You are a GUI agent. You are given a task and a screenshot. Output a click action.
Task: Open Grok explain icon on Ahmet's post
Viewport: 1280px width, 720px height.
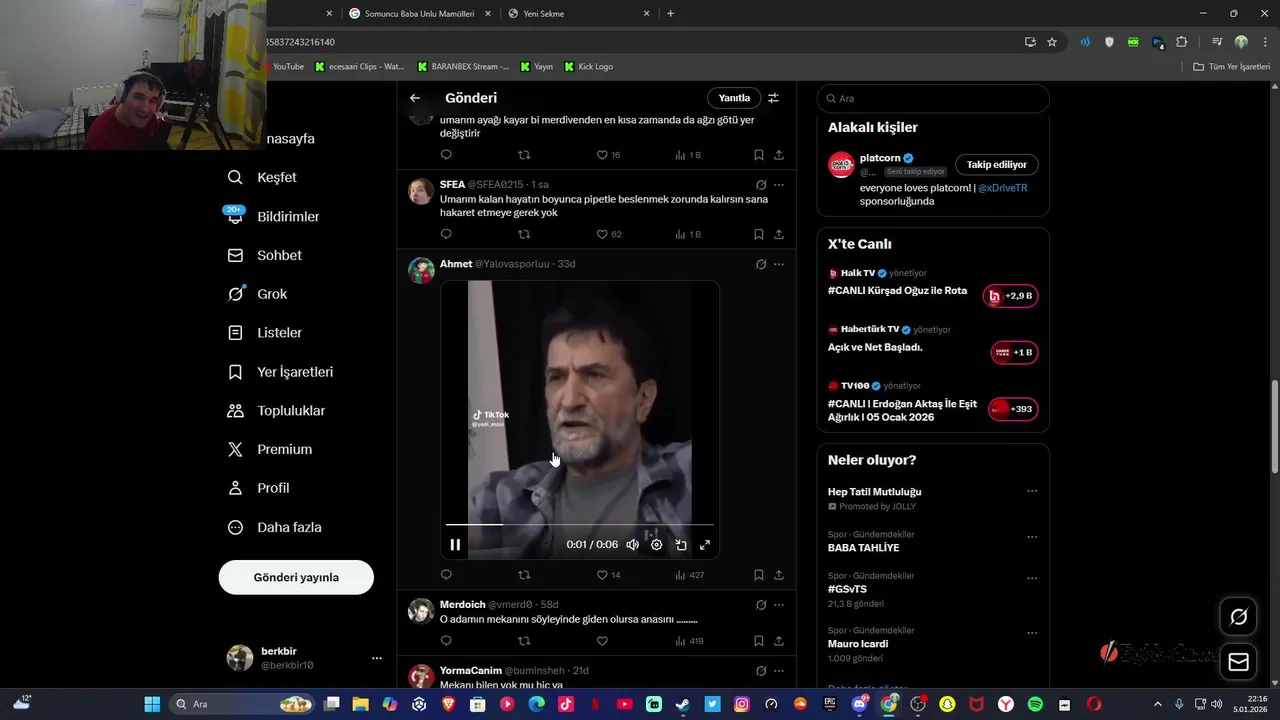(x=761, y=264)
